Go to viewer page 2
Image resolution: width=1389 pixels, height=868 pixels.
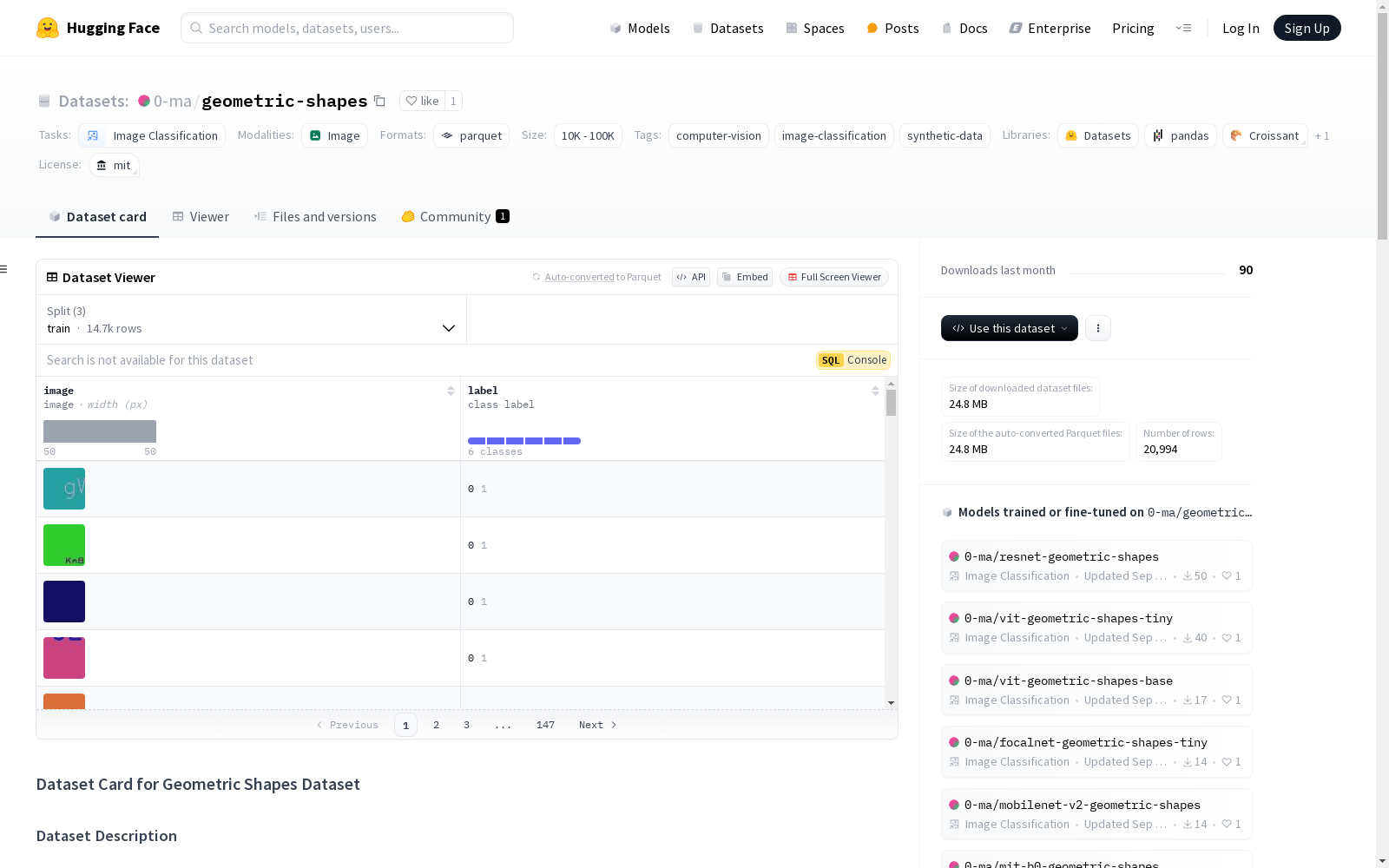[436, 725]
